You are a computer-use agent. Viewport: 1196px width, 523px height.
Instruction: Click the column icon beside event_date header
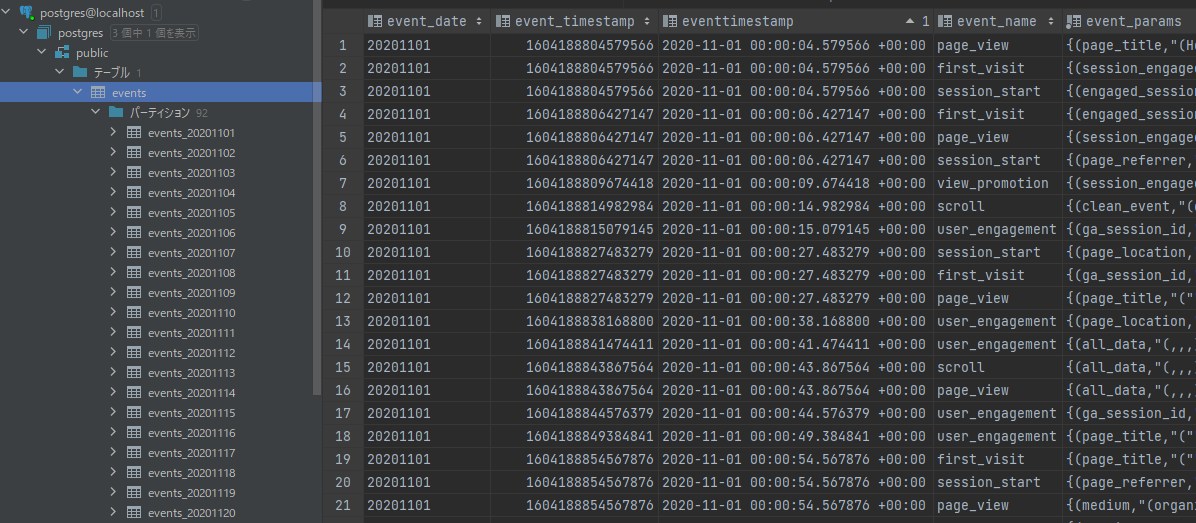[x=375, y=21]
